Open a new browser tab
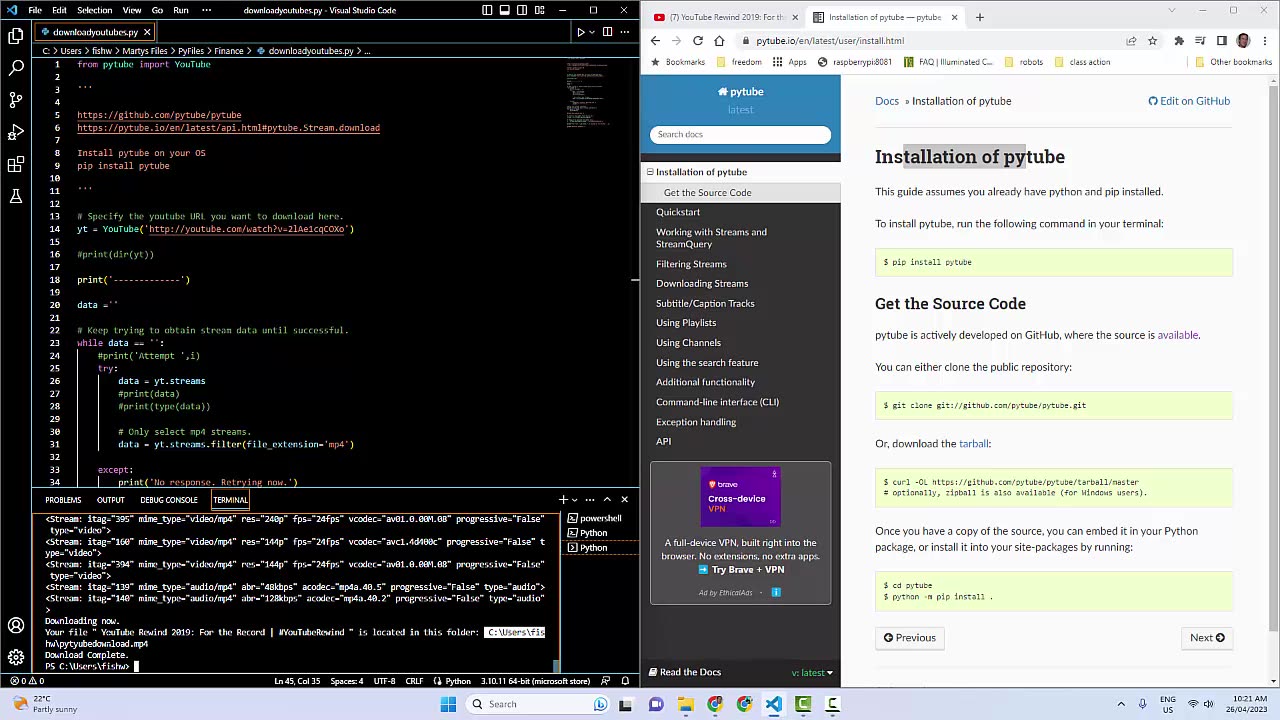This screenshot has width=1280, height=720. pyautogui.click(x=979, y=17)
